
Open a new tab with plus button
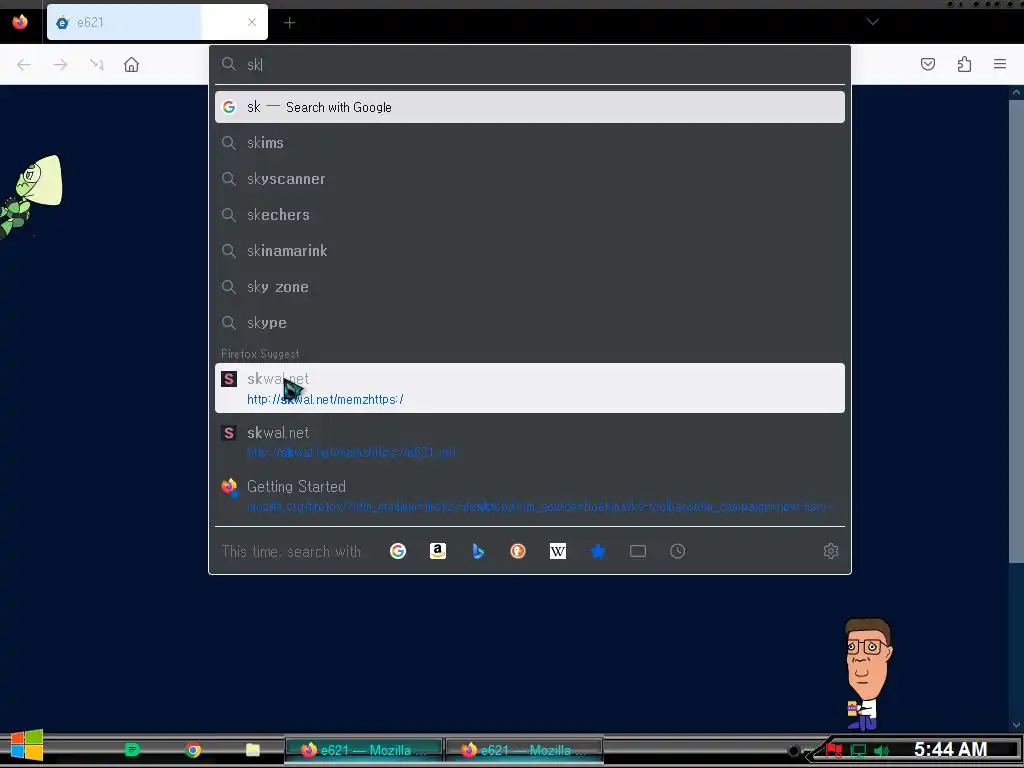289,23
